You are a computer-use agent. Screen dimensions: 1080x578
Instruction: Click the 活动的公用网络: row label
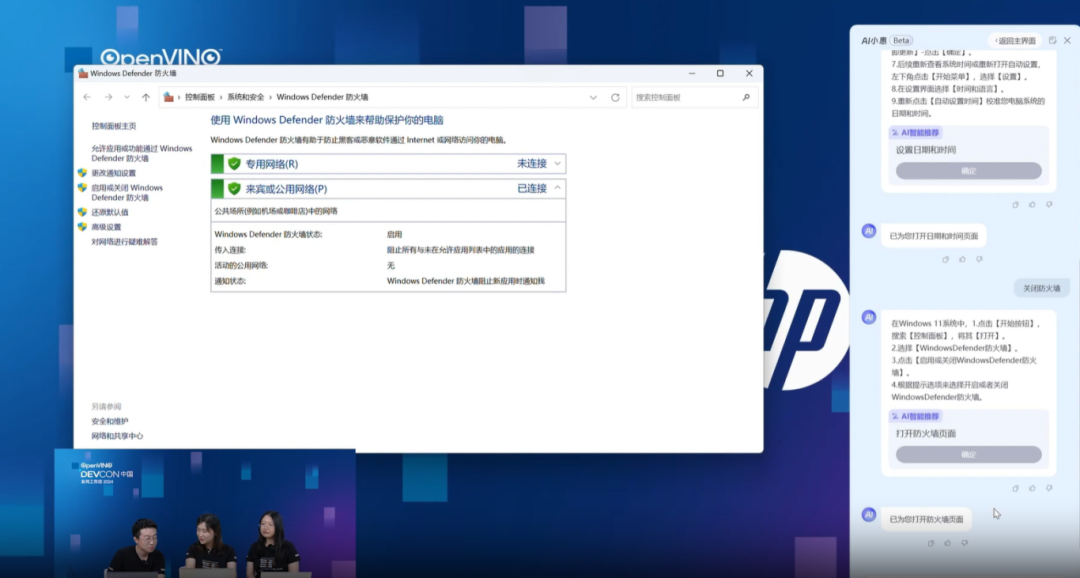point(241,265)
